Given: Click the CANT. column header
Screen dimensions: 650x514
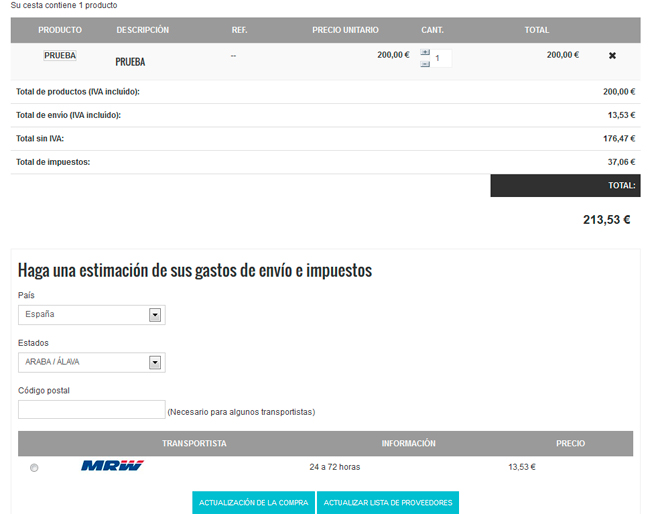Looking at the screenshot, I should pyautogui.click(x=432, y=30).
